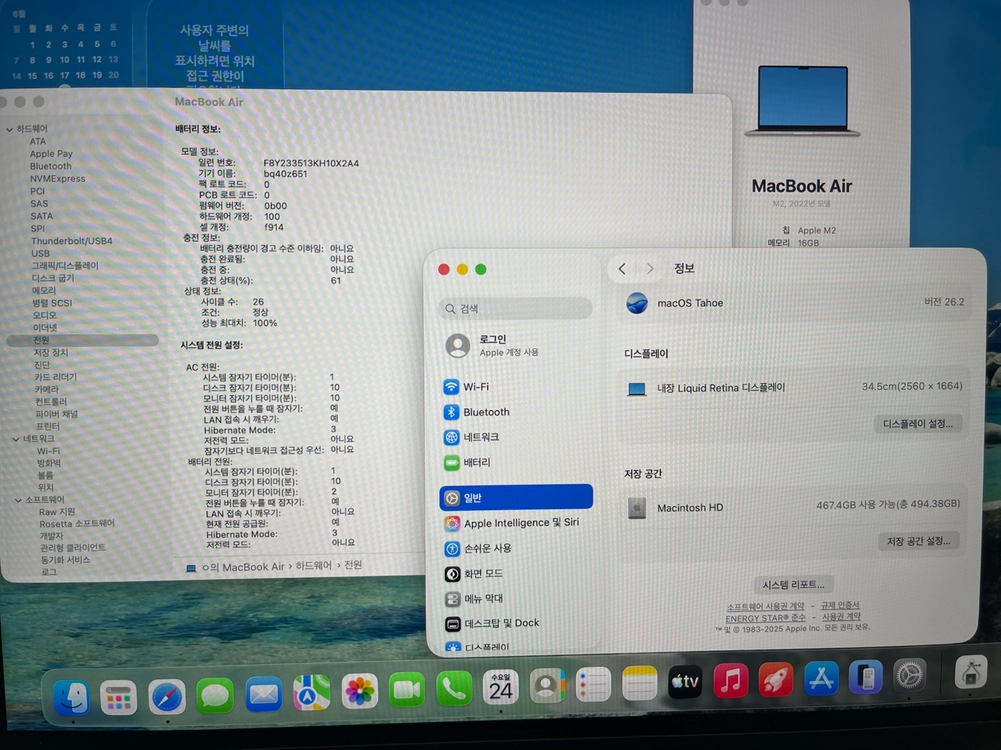Click the macOS Tahoe version row
1001x750 pixels.
pyautogui.click(x=795, y=303)
